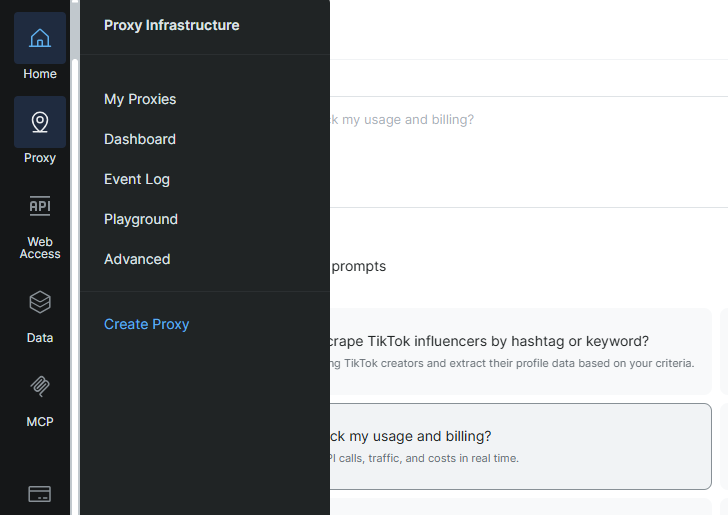Click the MCP paperclip icon
The width and height of the screenshot is (728, 515).
pos(40,385)
